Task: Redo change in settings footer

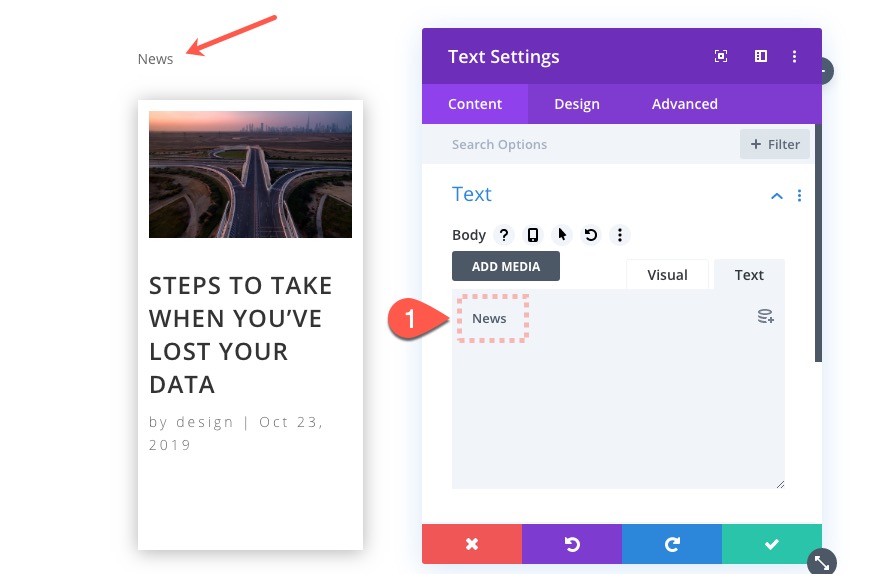Action: [672, 544]
